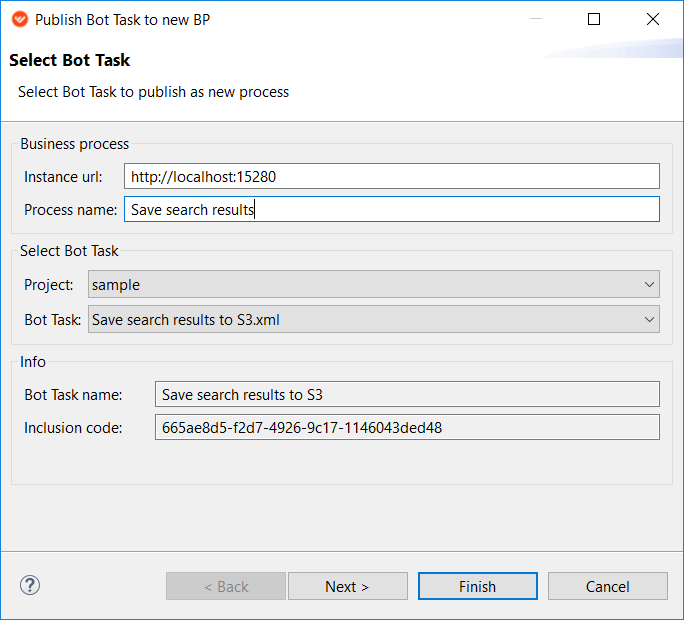Maximize the Publish Bot Task window
Screen dimensions: 684x620
pos(594,19)
